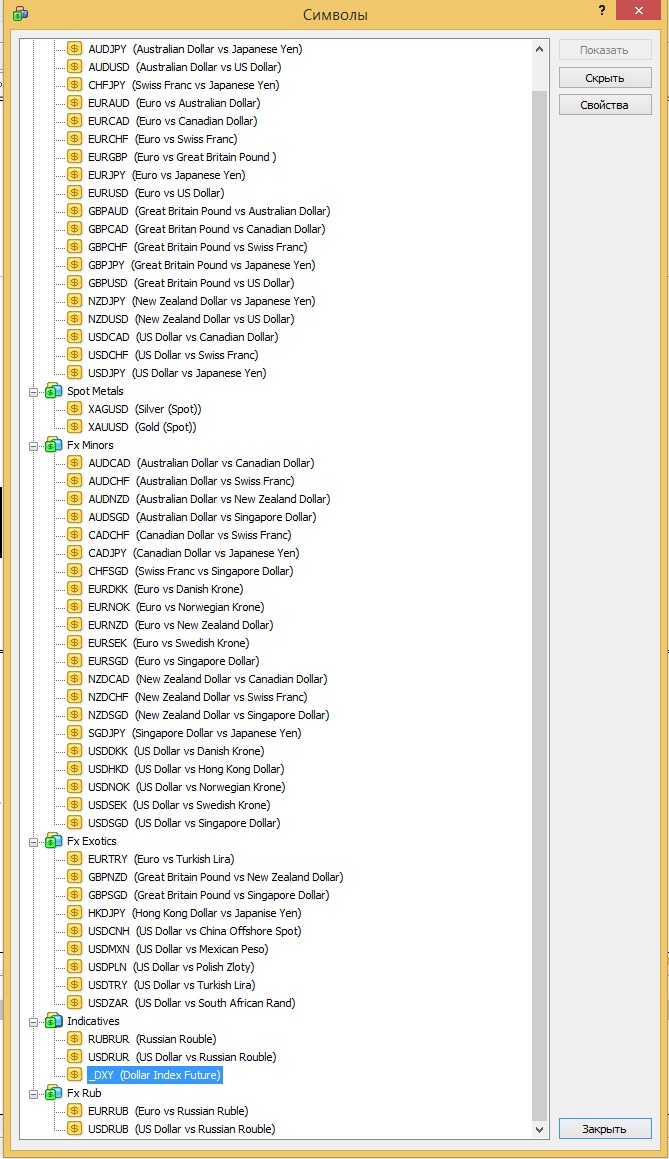Select GBPNZD in Fx Exotics
The width and height of the screenshot is (669, 1159).
(215, 877)
